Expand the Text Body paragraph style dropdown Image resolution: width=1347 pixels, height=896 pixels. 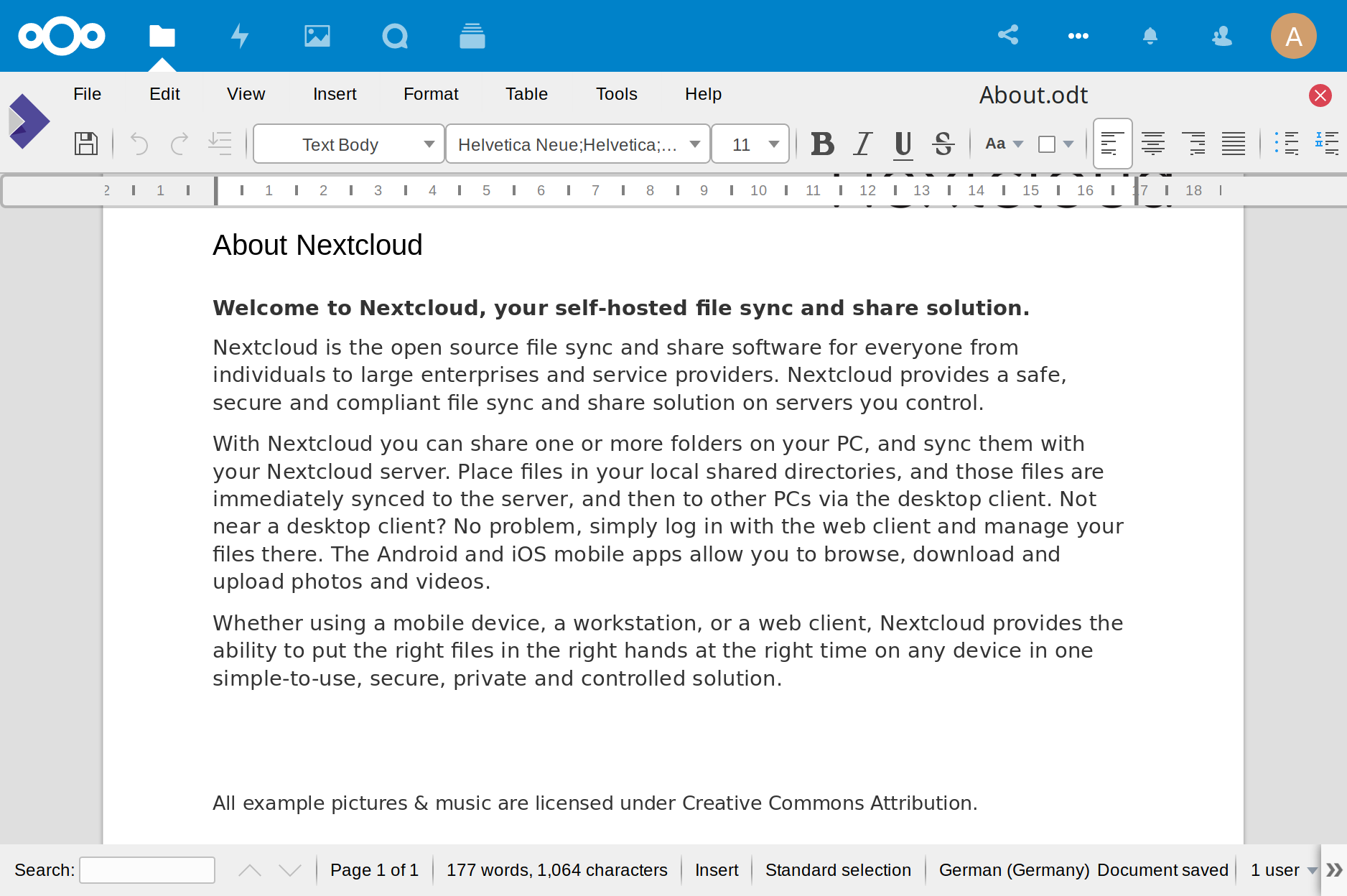429,144
